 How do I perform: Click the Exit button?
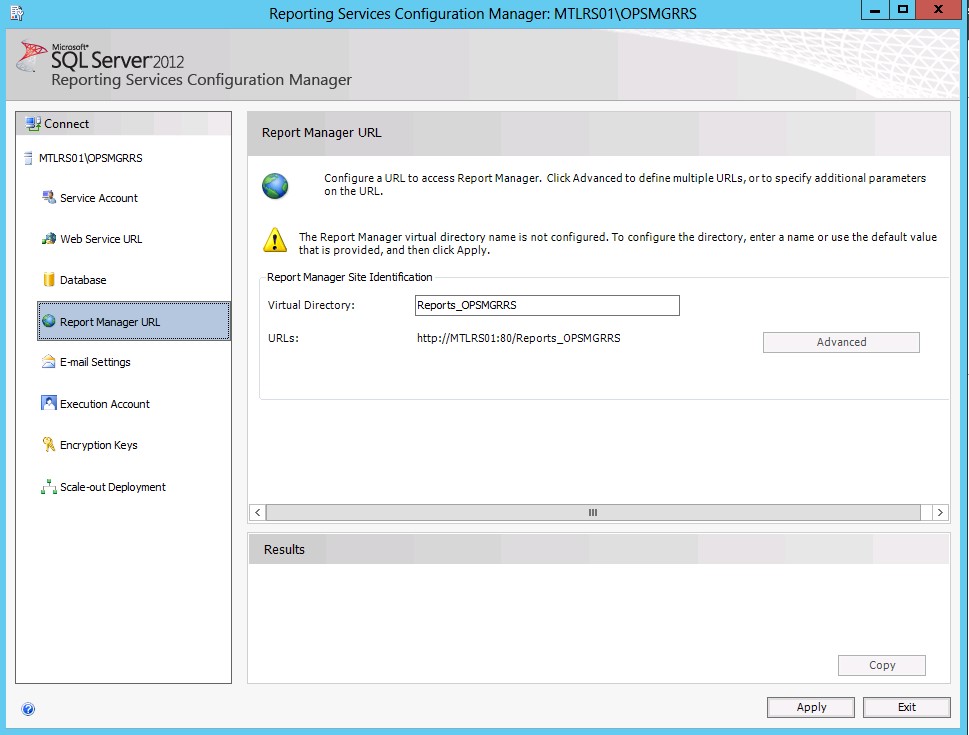tap(907, 707)
